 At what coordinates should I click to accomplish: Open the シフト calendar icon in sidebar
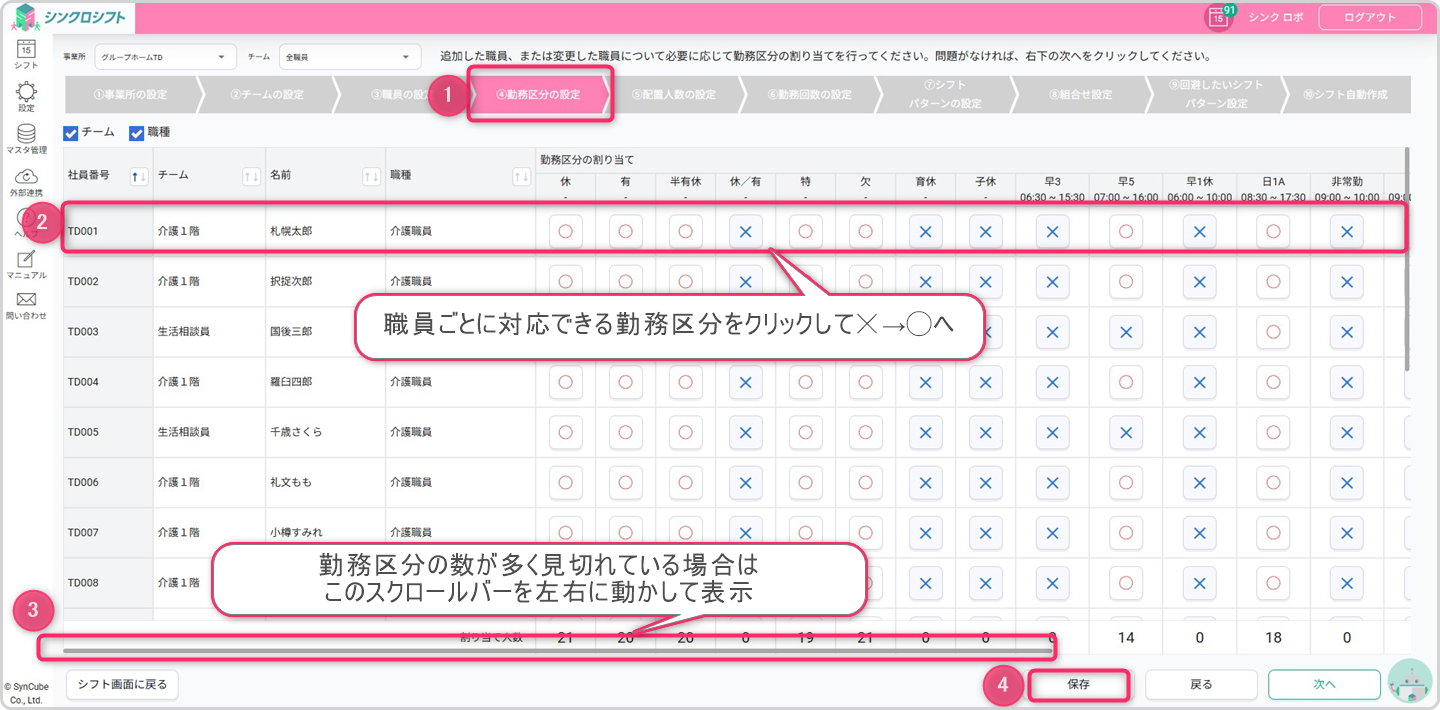pos(27,49)
